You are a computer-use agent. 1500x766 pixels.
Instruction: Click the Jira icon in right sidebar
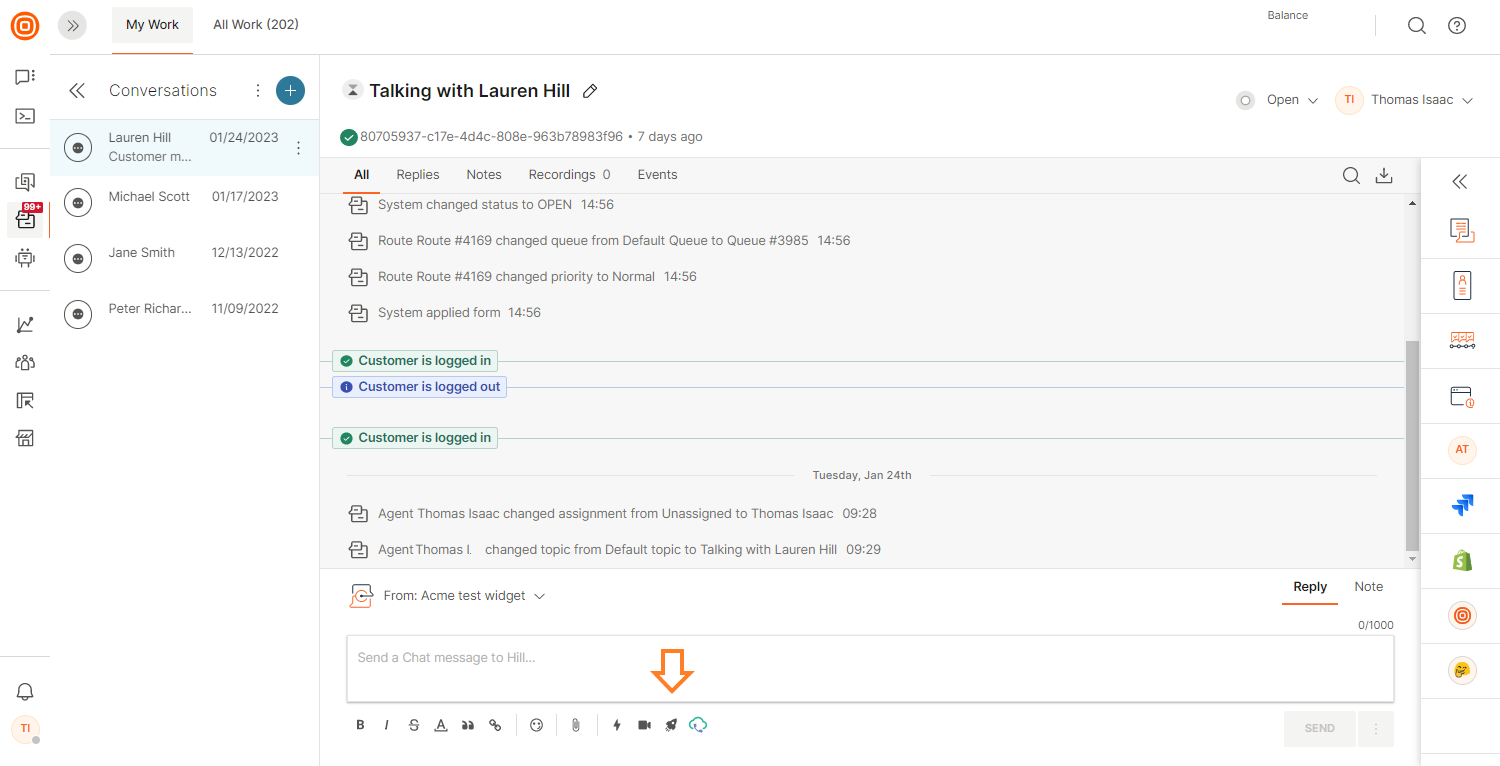(x=1462, y=506)
